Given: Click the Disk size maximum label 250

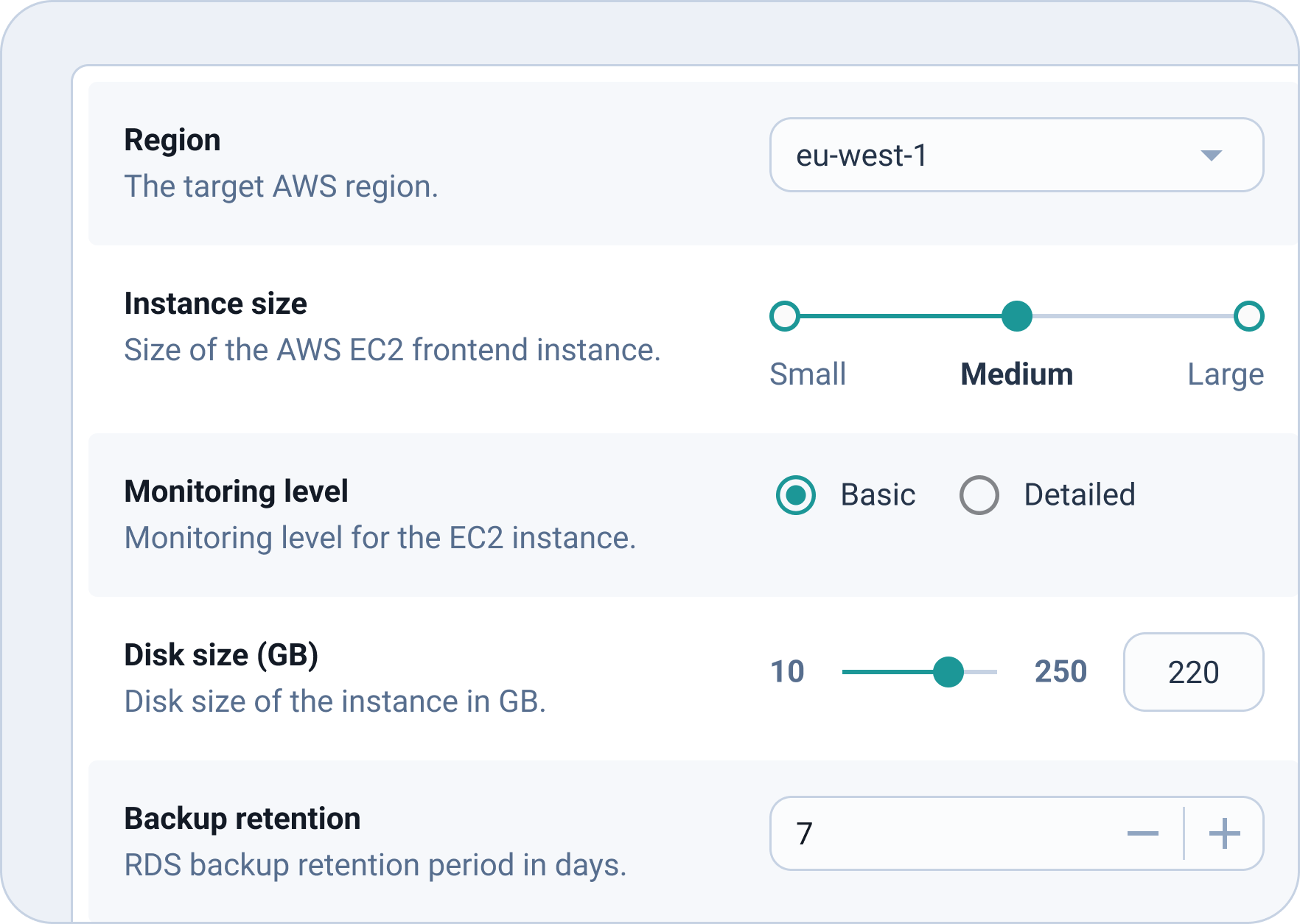Looking at the screenshot, I should pyautogui.click(x=1061, y=672).
